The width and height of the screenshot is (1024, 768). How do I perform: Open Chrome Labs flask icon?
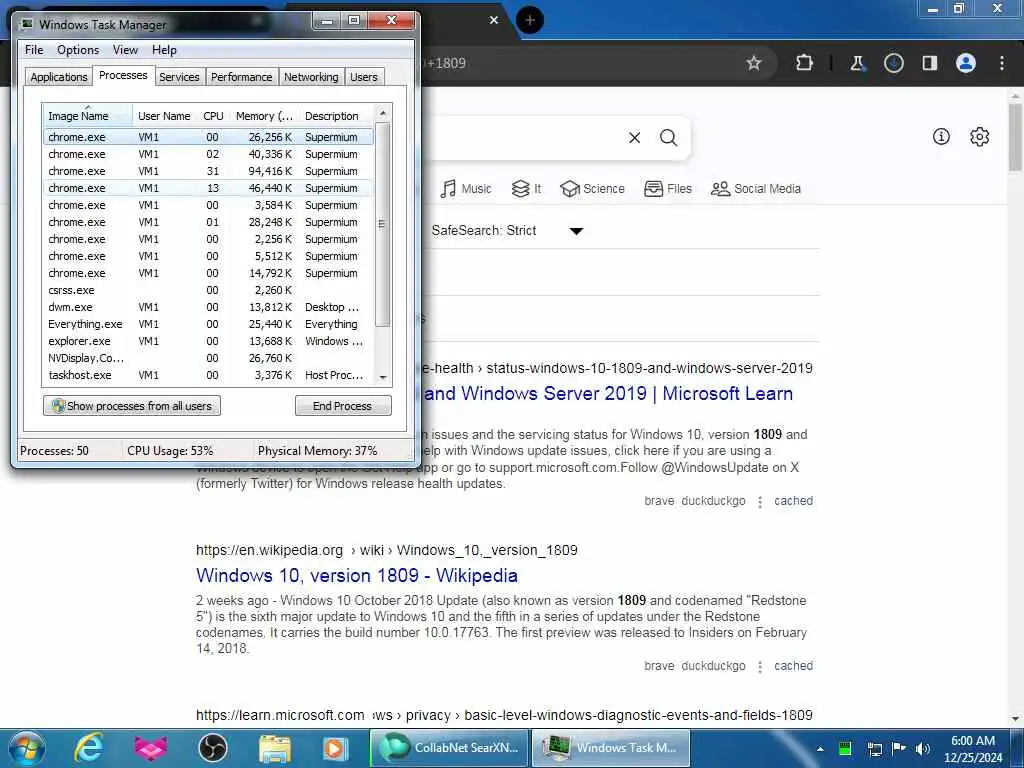[x=857, y=63]
